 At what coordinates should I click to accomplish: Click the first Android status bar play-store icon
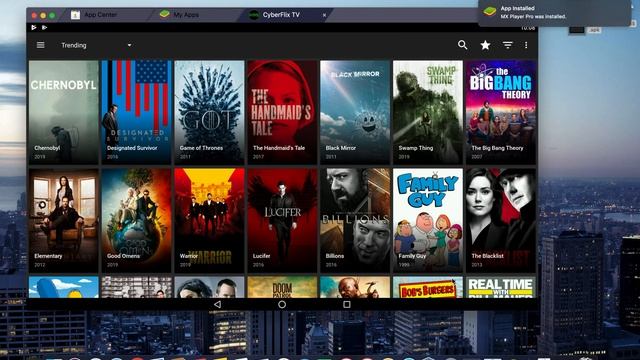(x=34, y=27)
